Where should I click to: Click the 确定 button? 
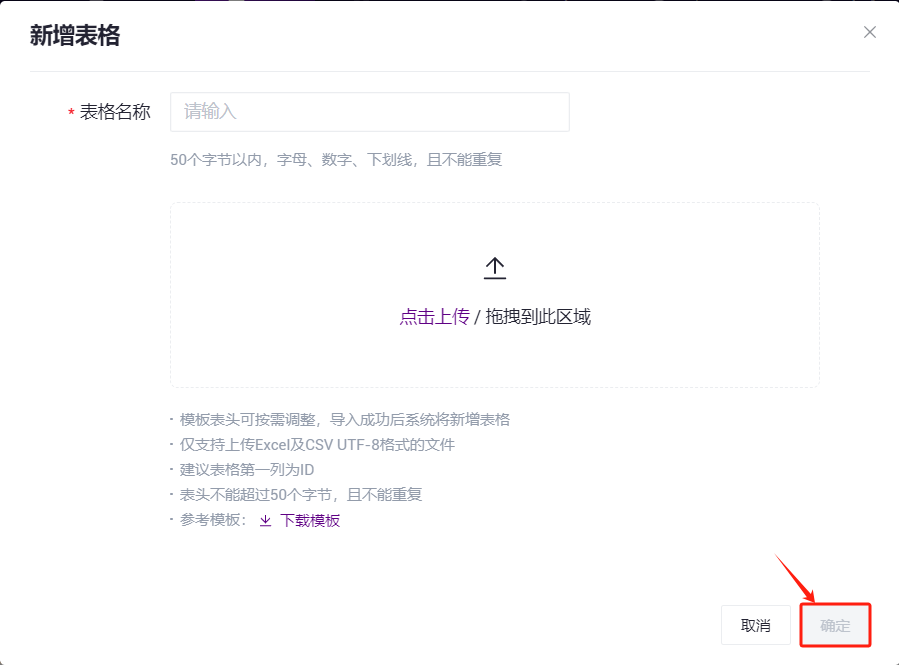coord(835,625)
